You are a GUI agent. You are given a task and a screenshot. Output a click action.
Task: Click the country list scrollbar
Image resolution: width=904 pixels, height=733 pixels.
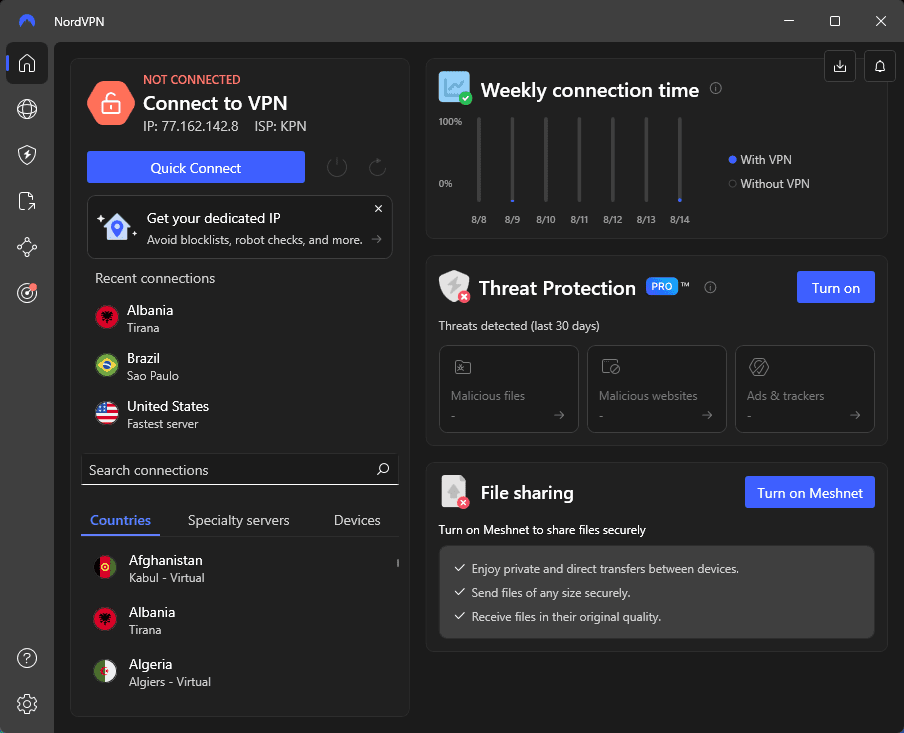(x=398, y=563)
